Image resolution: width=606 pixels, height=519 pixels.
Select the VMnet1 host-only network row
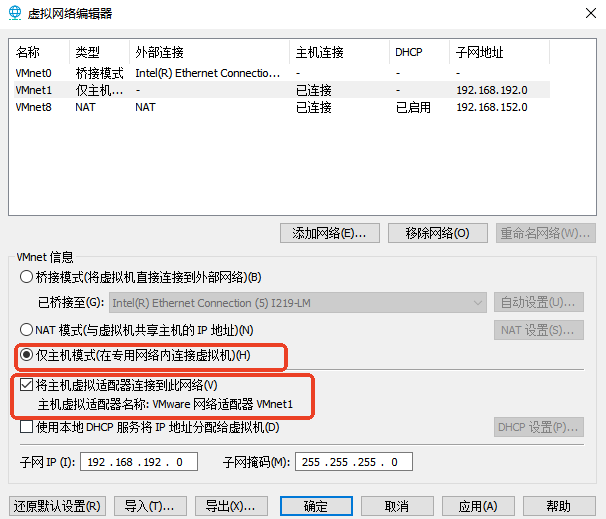[x=150, y=90]
